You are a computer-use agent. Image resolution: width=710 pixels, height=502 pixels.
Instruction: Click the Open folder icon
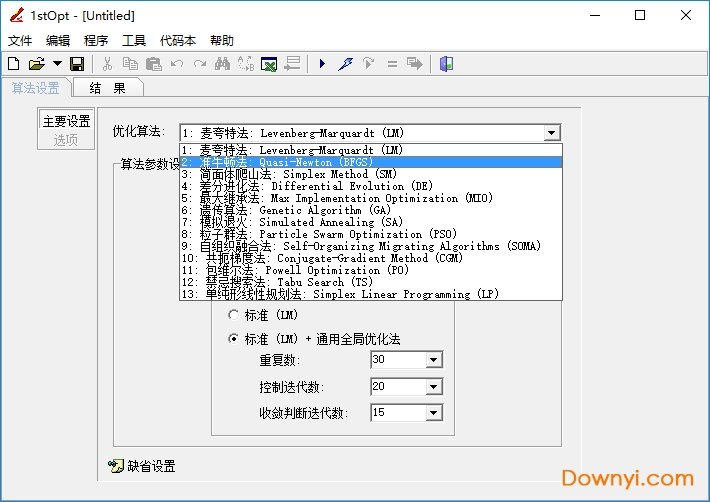point(36,64)
